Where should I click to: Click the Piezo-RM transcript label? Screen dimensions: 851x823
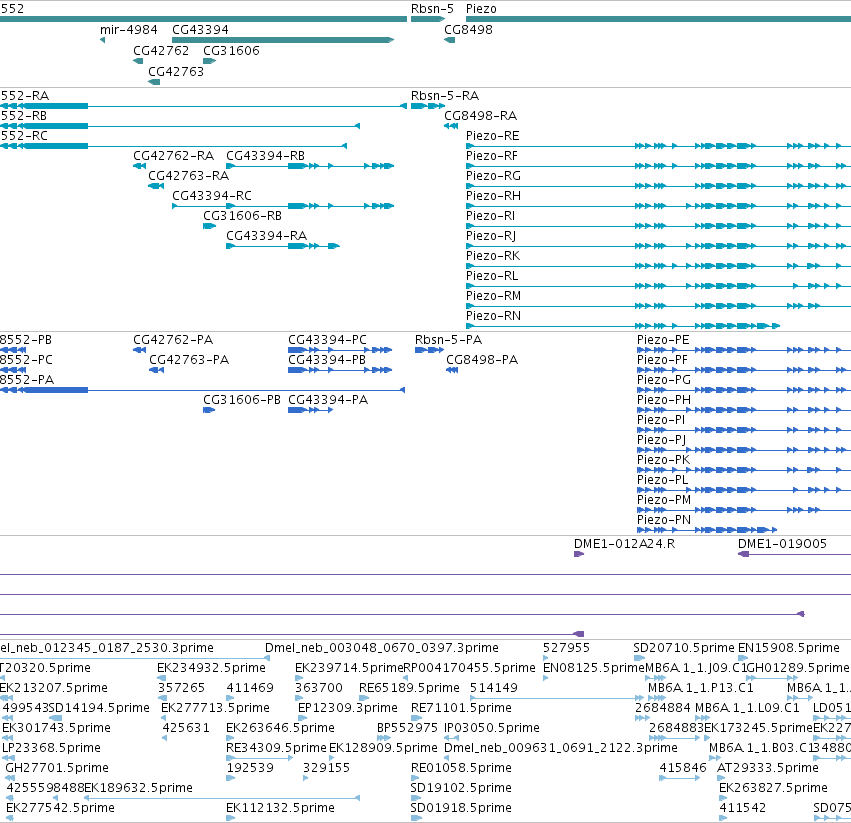(x=493, y=296)
